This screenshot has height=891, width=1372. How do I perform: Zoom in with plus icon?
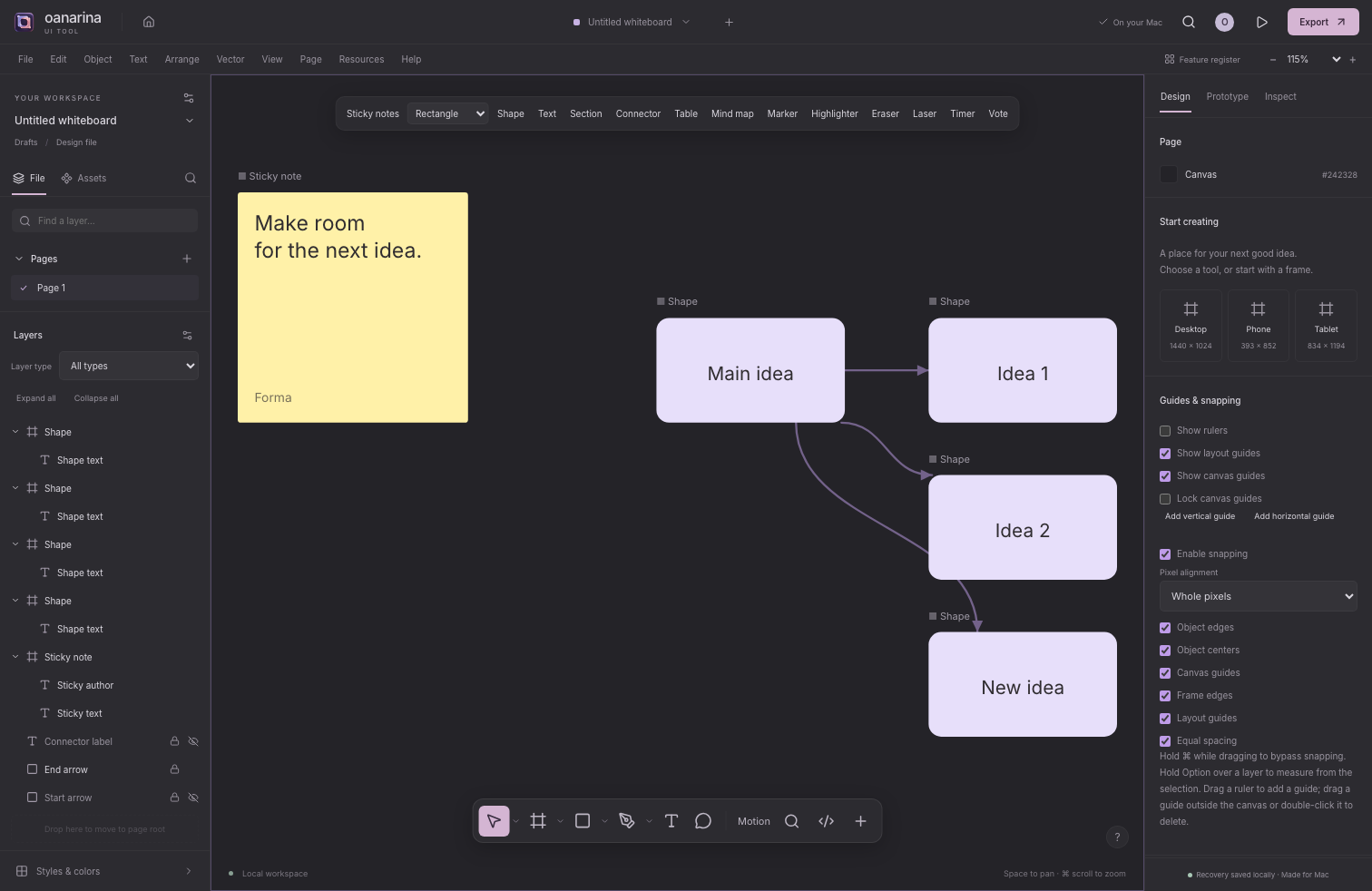[1353, 59]
